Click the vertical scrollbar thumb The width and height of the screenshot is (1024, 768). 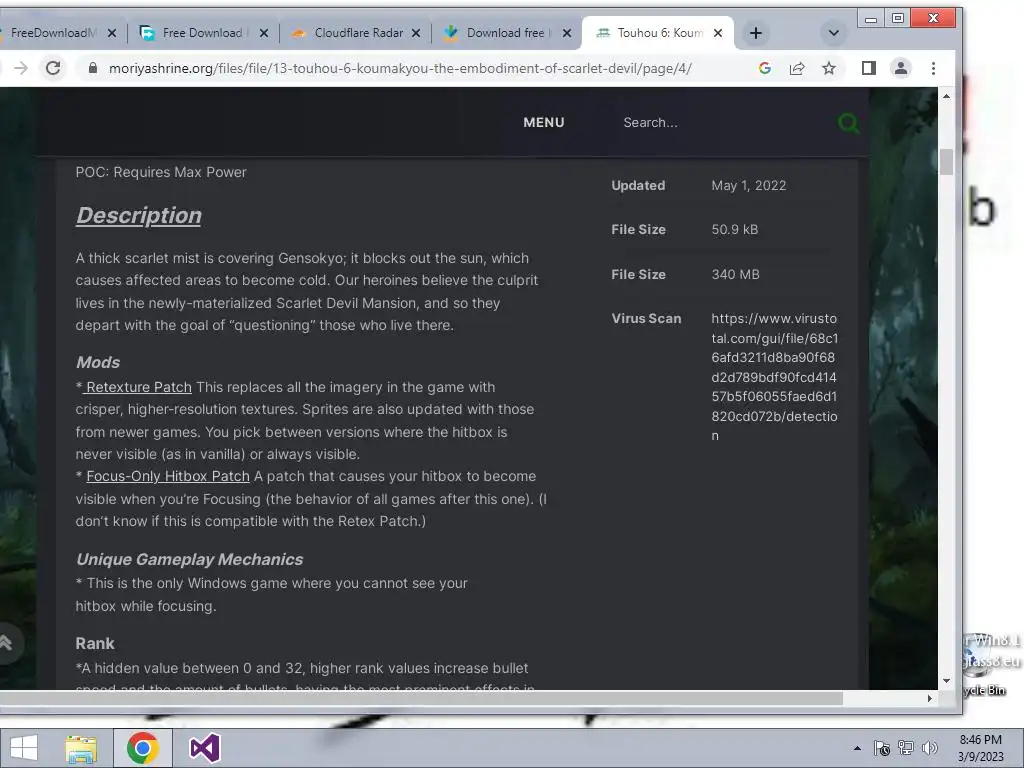[946, 162]
